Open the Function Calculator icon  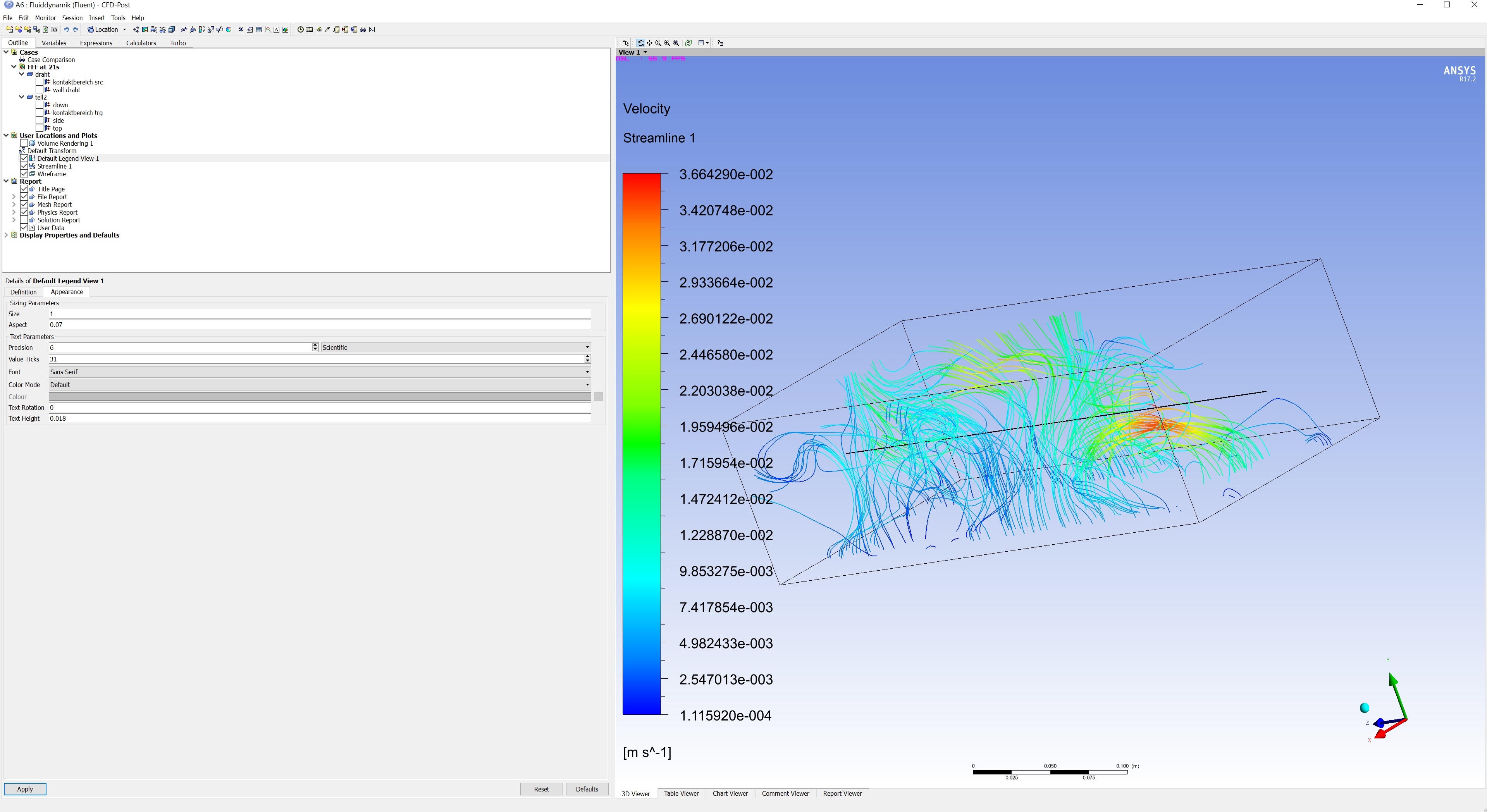[x=336, y=29]
